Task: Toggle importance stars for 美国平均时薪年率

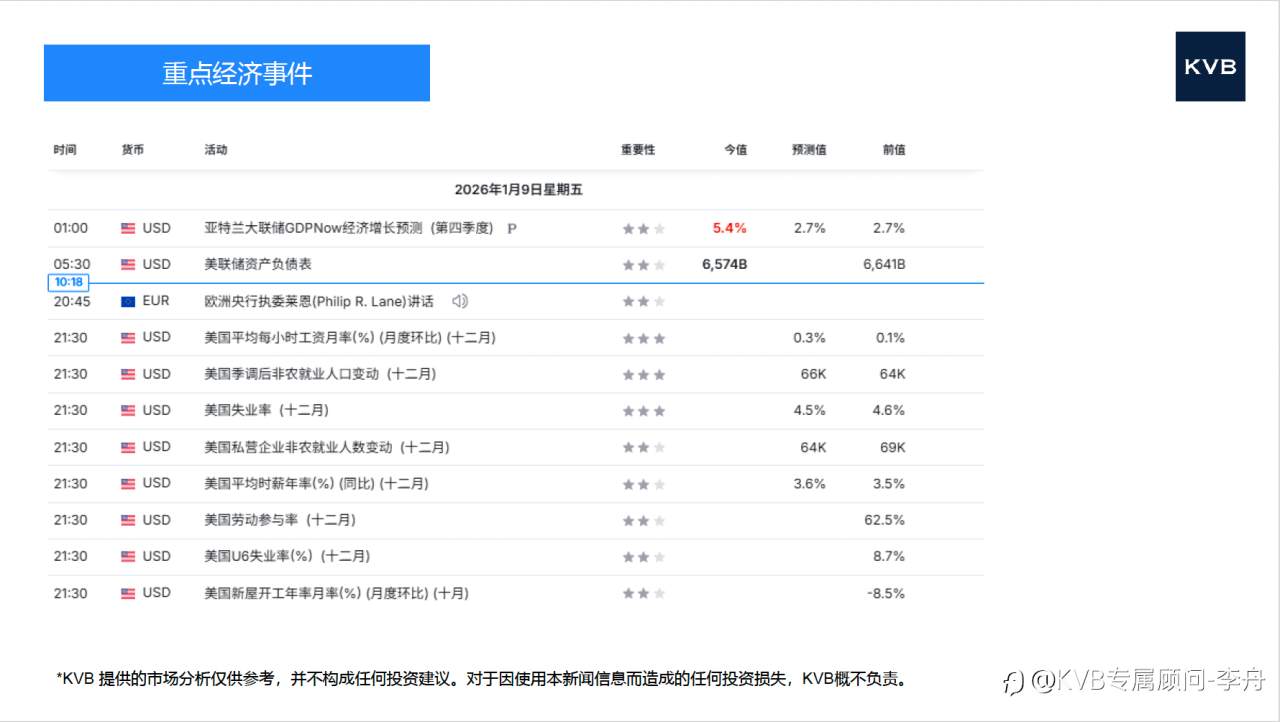Action: click(644, 483)
